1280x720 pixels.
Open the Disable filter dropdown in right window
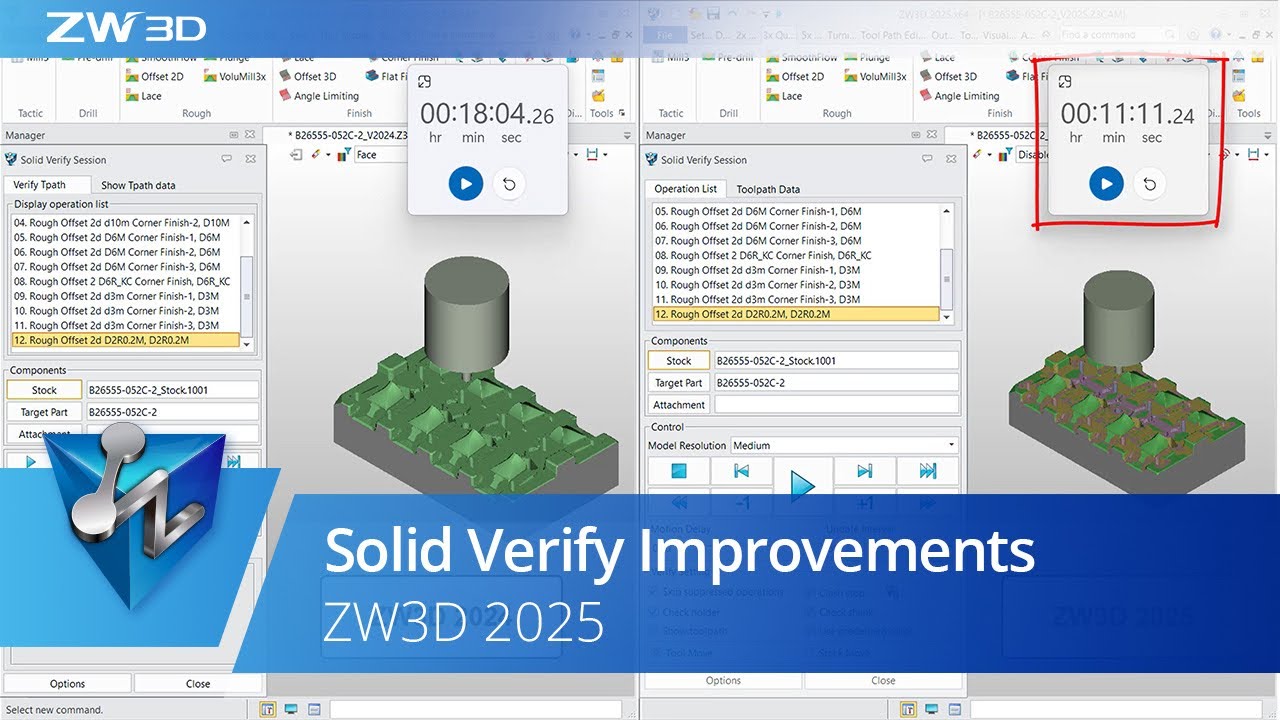1033,155
